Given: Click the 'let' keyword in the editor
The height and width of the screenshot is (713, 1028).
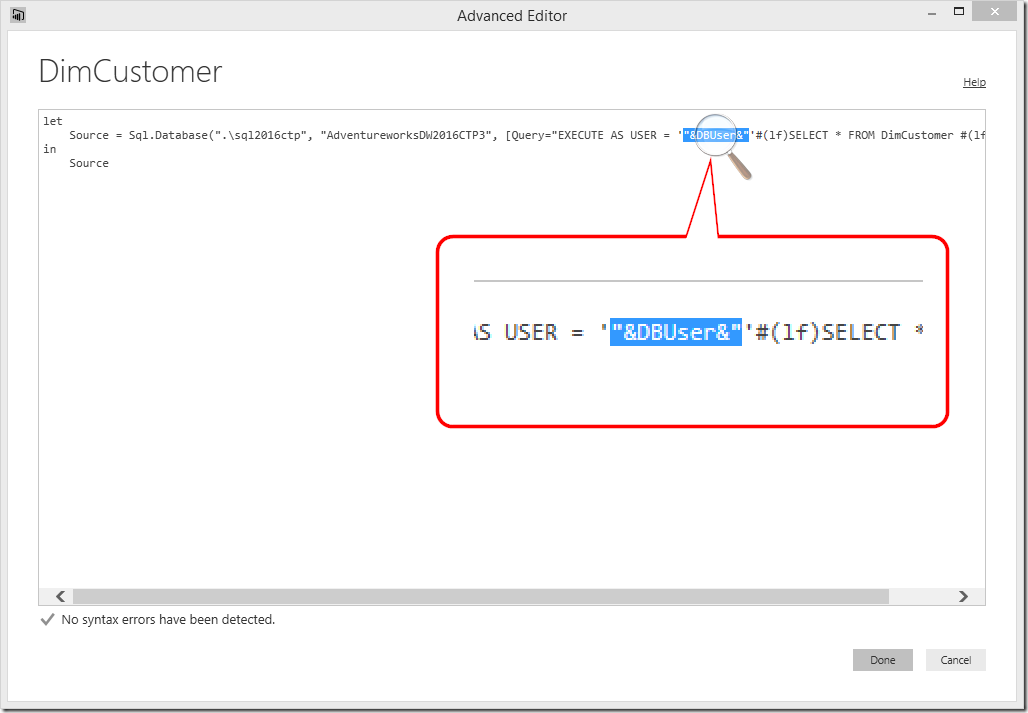Looking at the screenshot, I should tap(52, 121).
